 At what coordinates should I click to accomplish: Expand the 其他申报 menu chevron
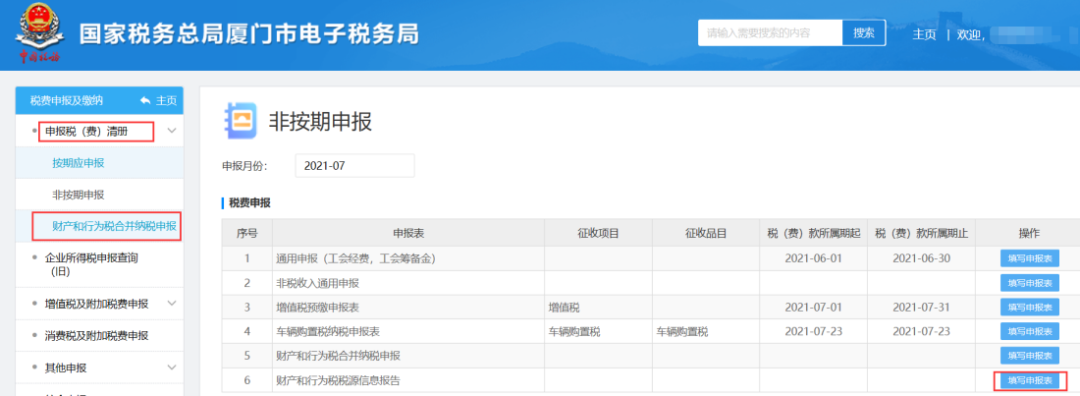click(172, 368)
